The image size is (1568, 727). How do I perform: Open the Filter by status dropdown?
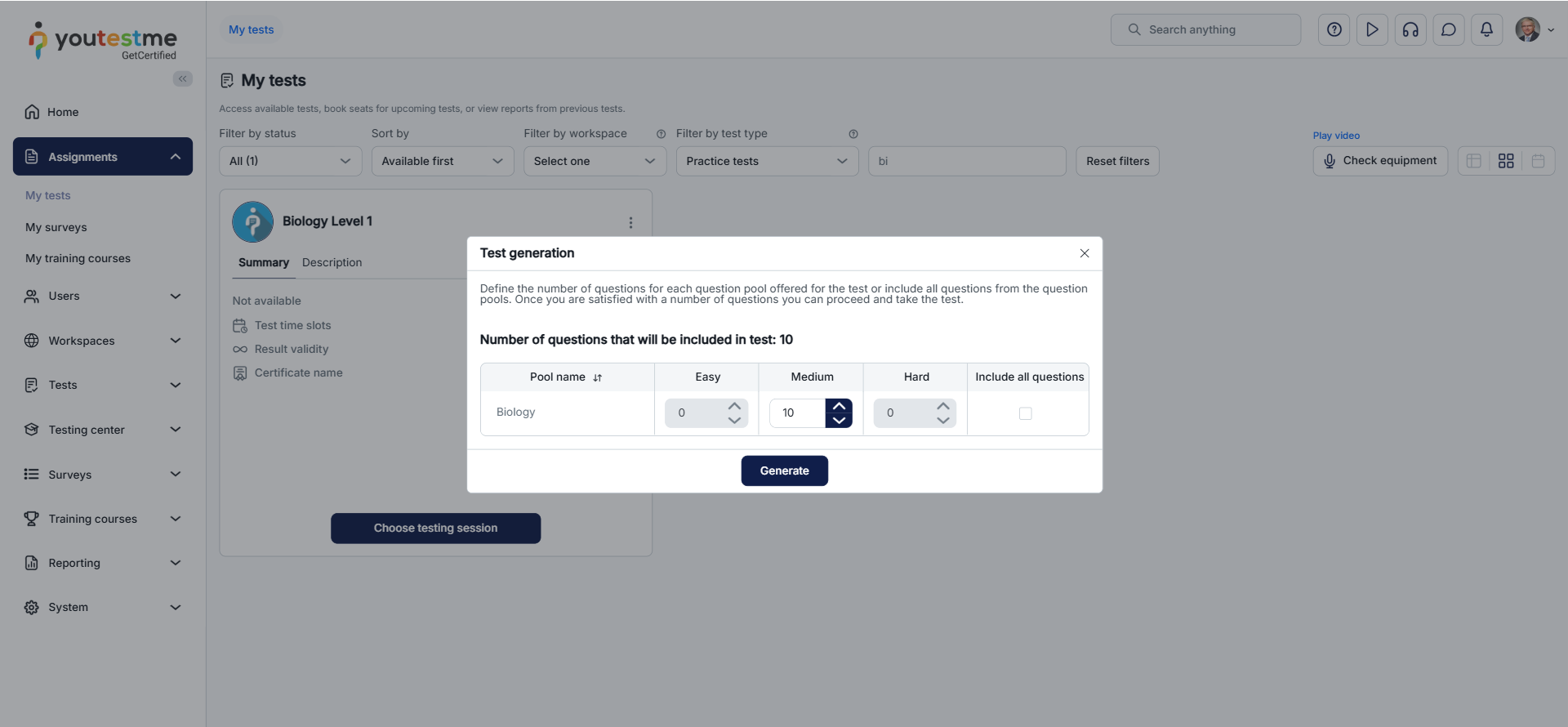pyautogui.click(x=290, y=161)
